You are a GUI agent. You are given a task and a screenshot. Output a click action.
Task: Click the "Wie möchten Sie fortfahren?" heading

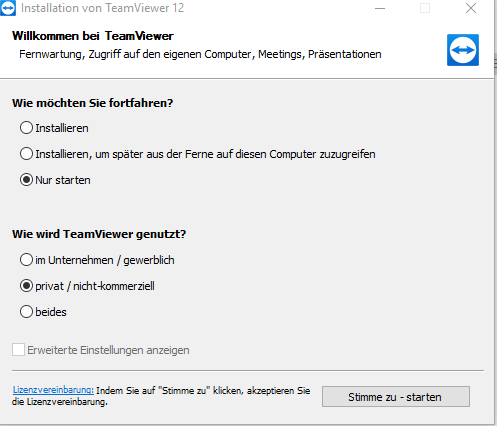click(93, 103)
